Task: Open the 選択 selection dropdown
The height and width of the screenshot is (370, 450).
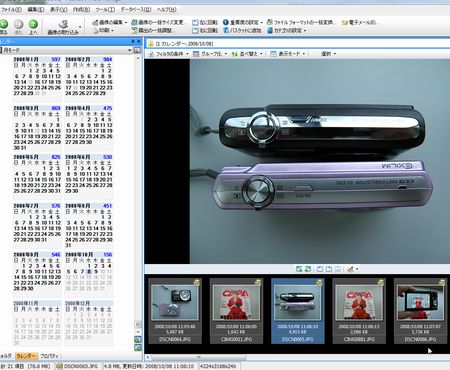Action: [328, 54]
